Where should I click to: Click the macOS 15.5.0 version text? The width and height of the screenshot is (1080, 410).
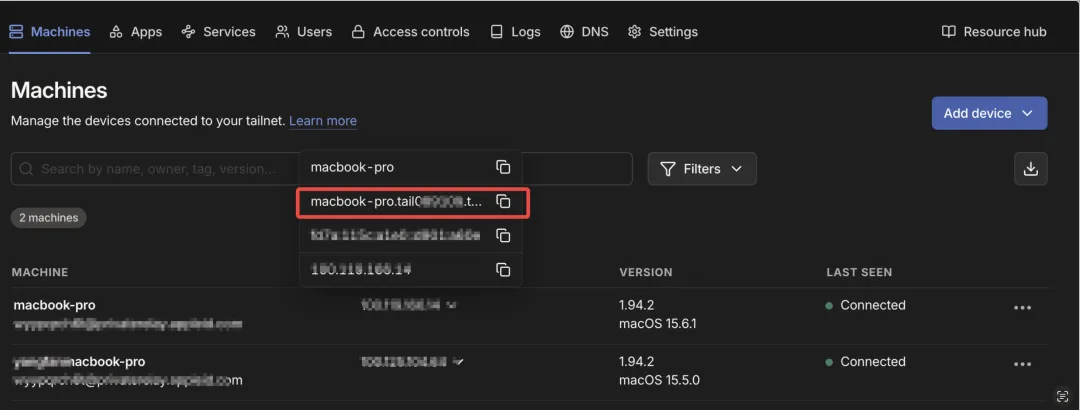coord(659,380)
